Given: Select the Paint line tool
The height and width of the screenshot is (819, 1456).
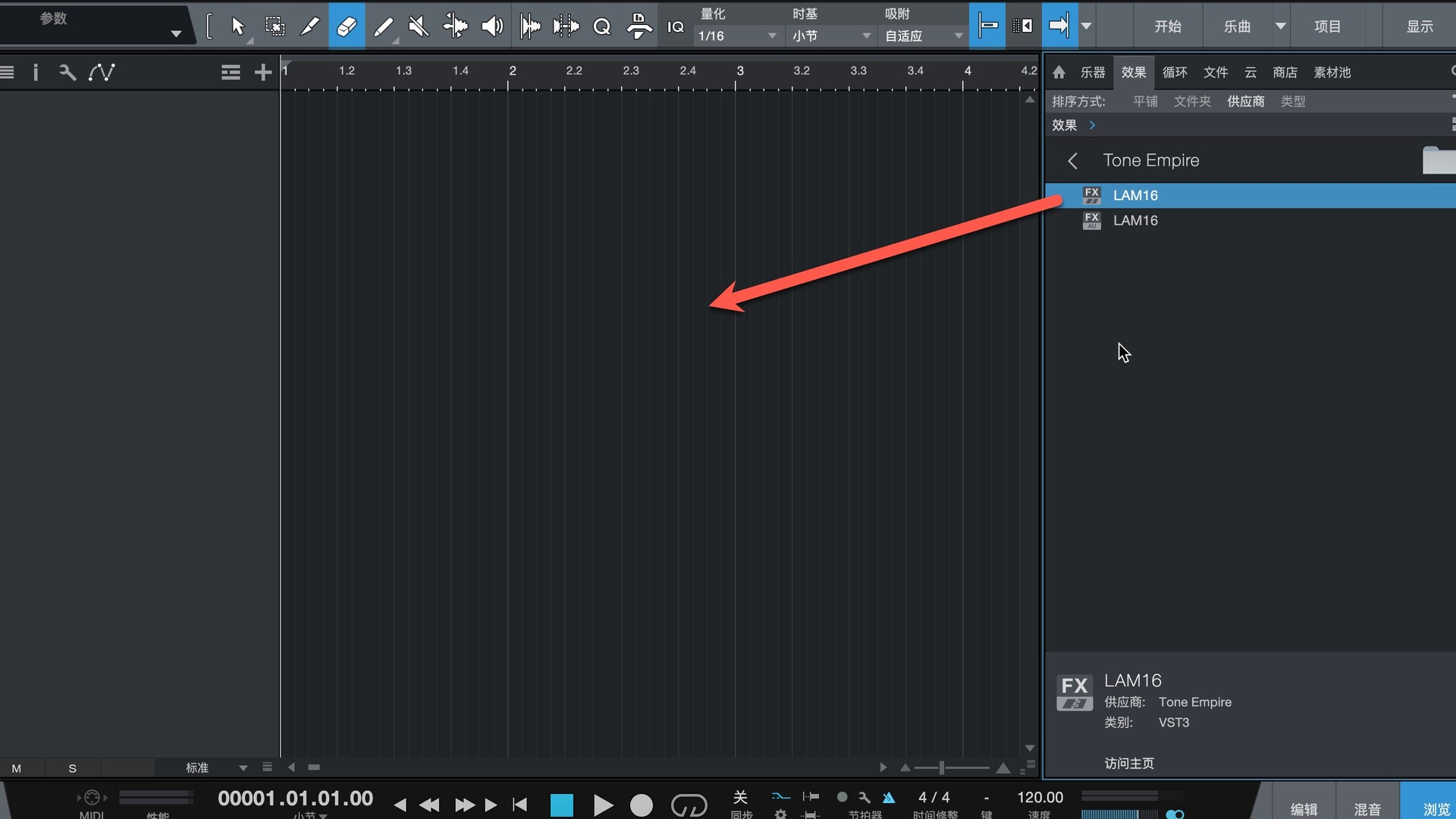Looking at the screenshot, I should (x=384, y=27).
